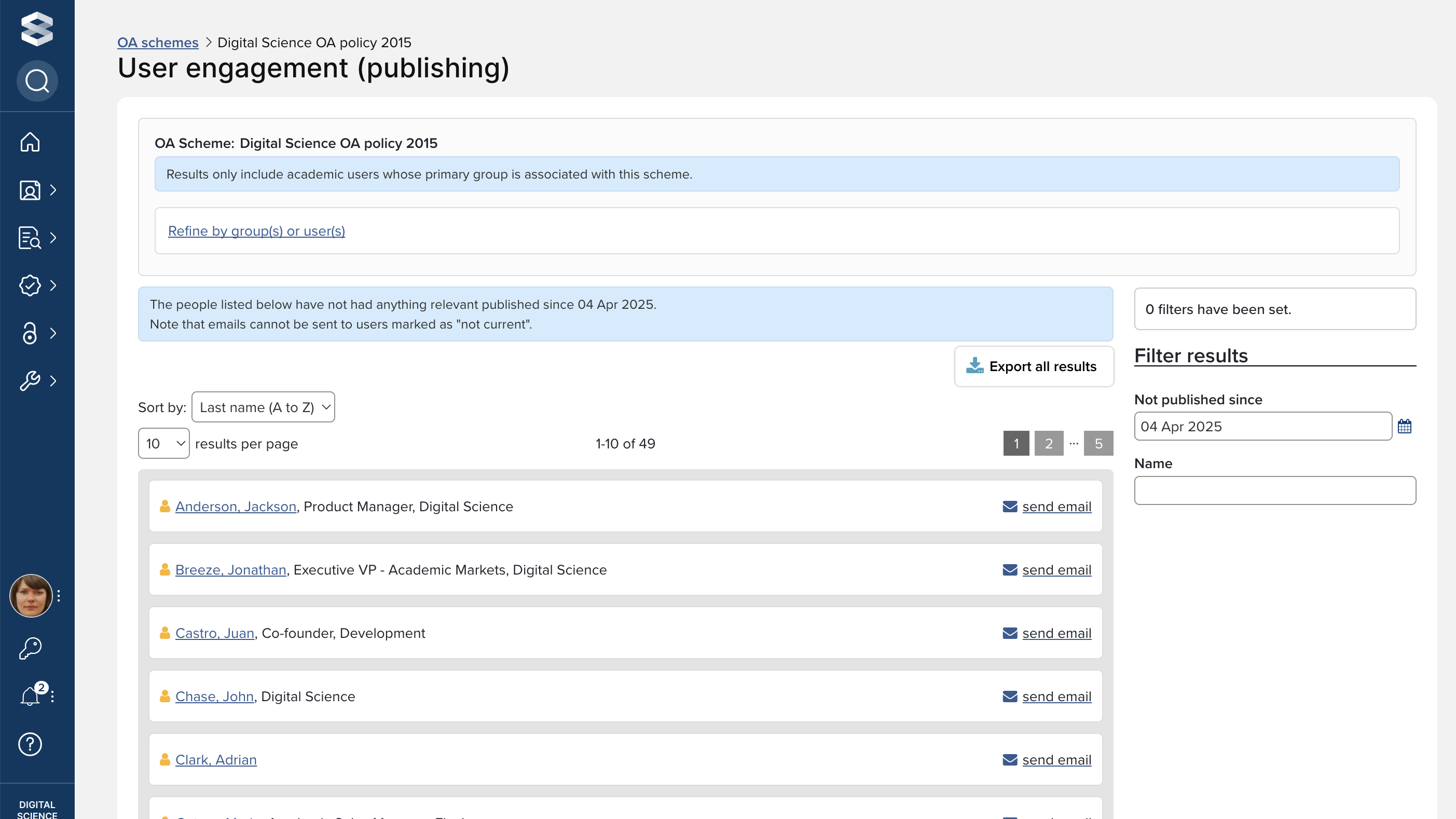Jump to results page 5

point(1098,444)
